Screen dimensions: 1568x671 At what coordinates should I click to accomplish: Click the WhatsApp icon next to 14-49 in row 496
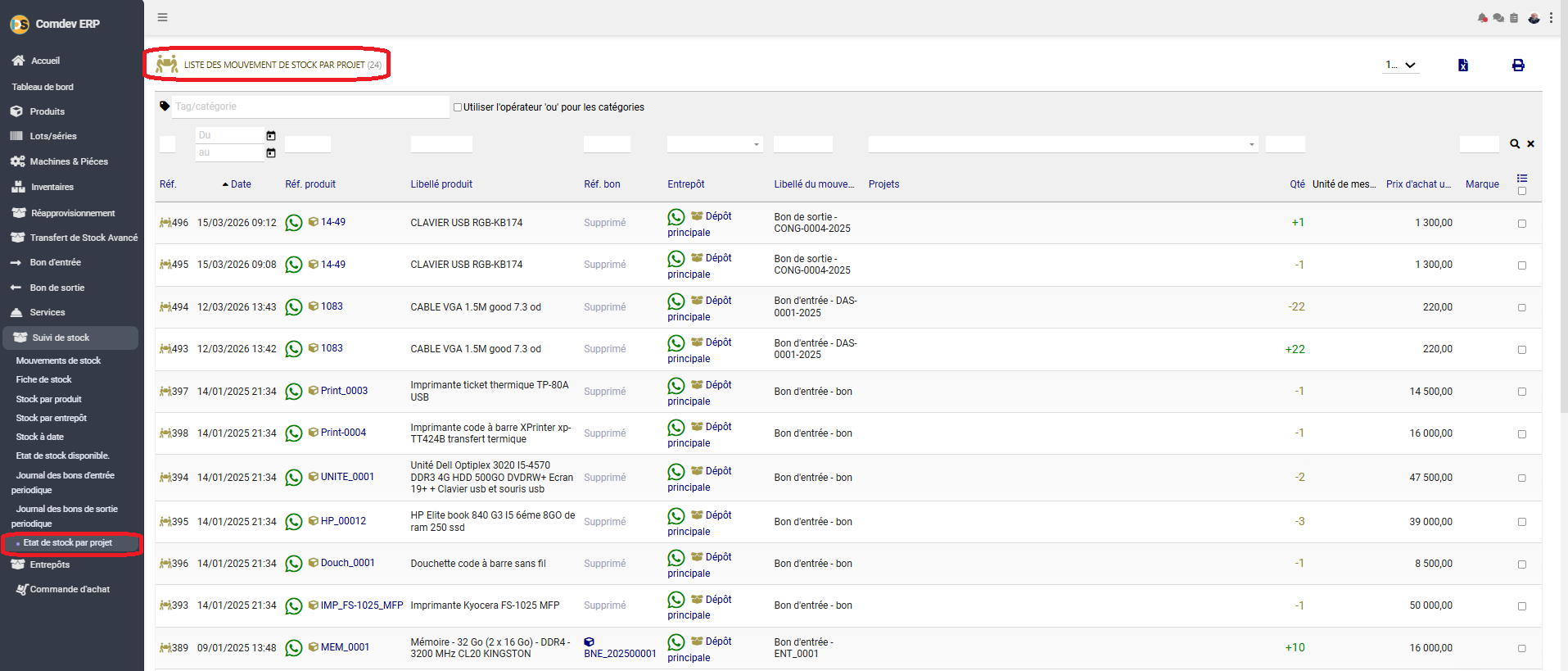click(294, 223)
